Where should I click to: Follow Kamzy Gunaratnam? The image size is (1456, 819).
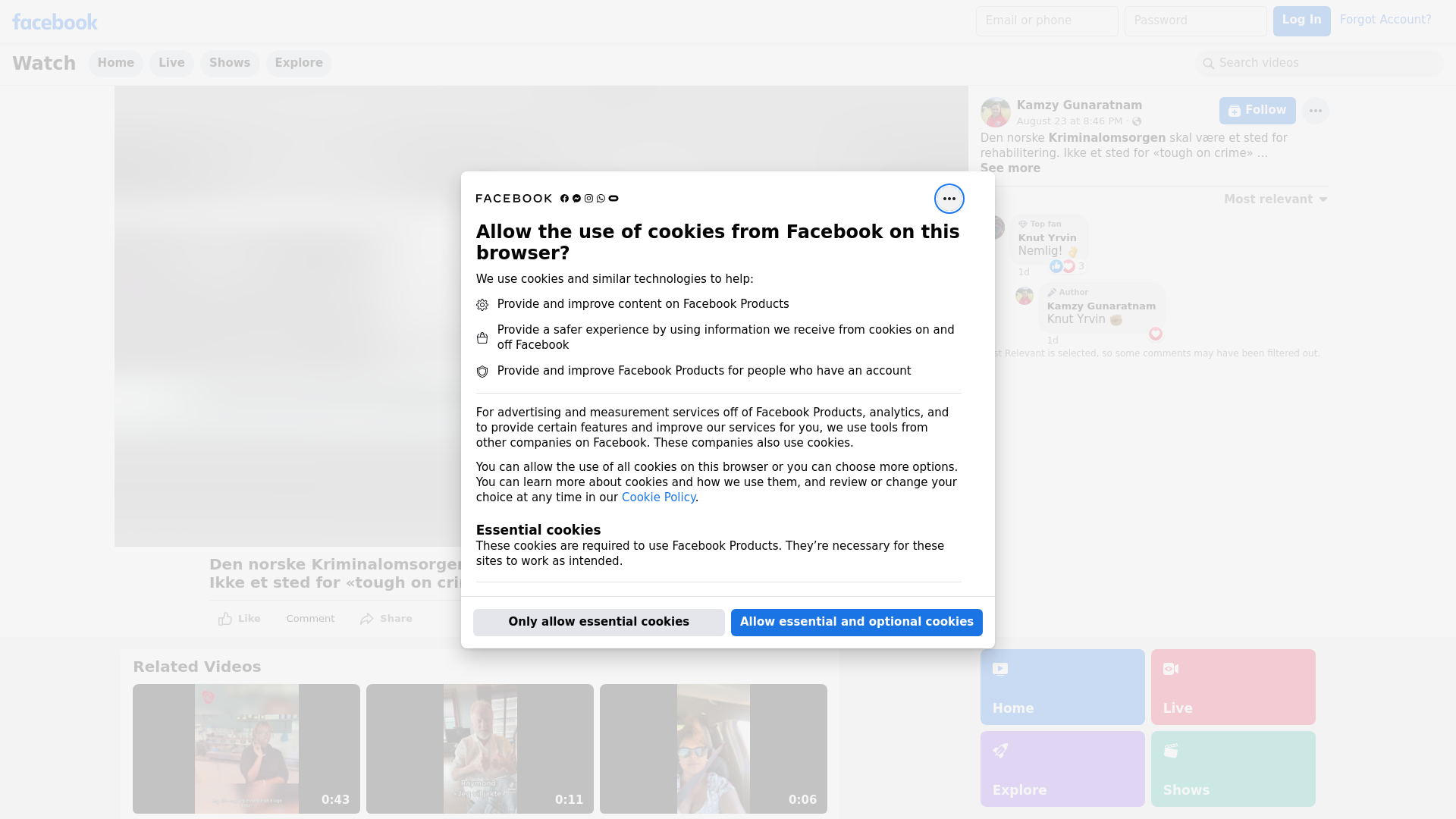(1257, 111)
